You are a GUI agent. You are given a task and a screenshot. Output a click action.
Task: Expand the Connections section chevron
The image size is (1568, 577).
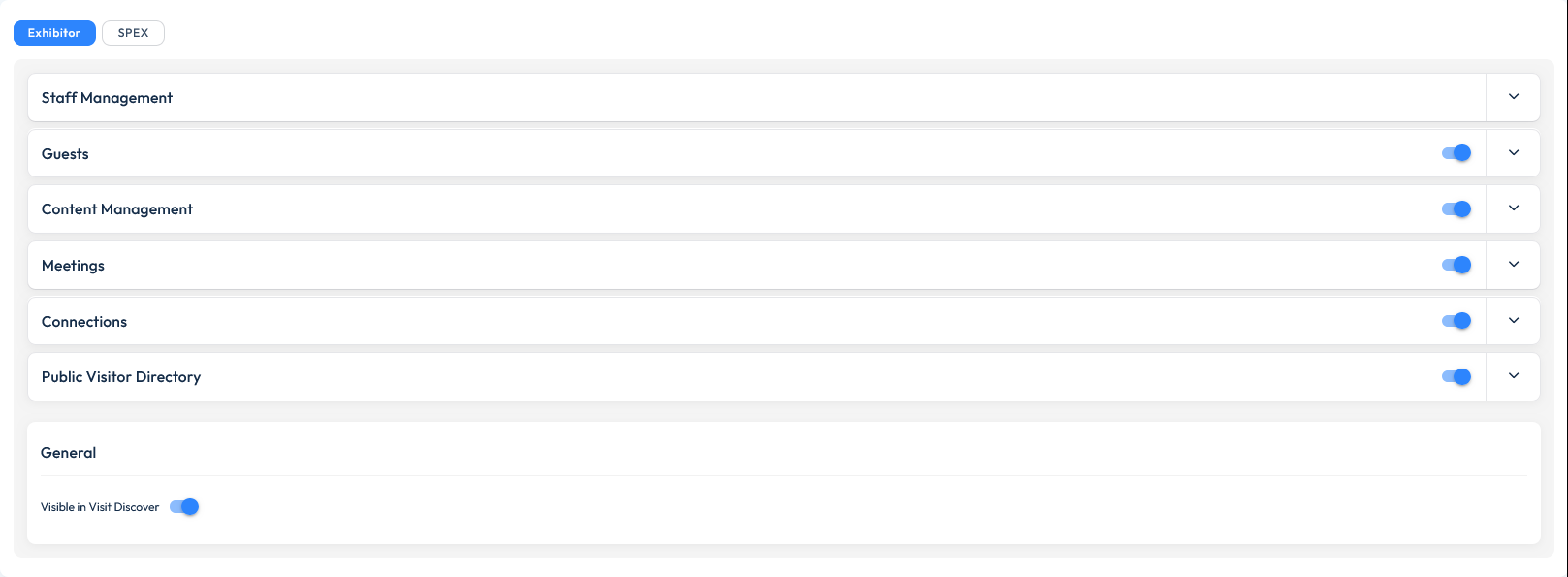coord(1513,321)
